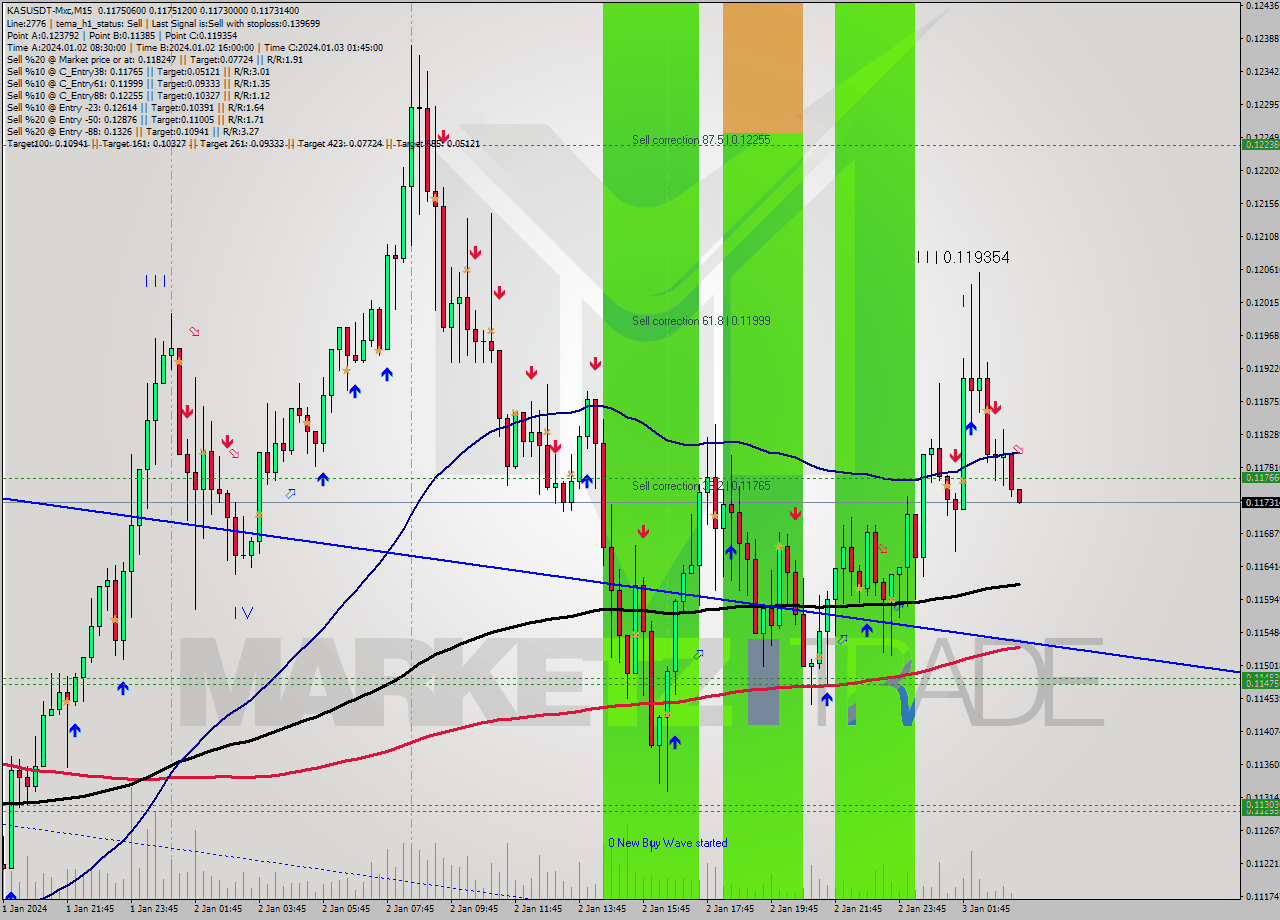Image resolution: width=1280 pixels, height=920 pixels.
Task: Click the '1 Jan 23:45' time axis label
Action: coord(154,909)
